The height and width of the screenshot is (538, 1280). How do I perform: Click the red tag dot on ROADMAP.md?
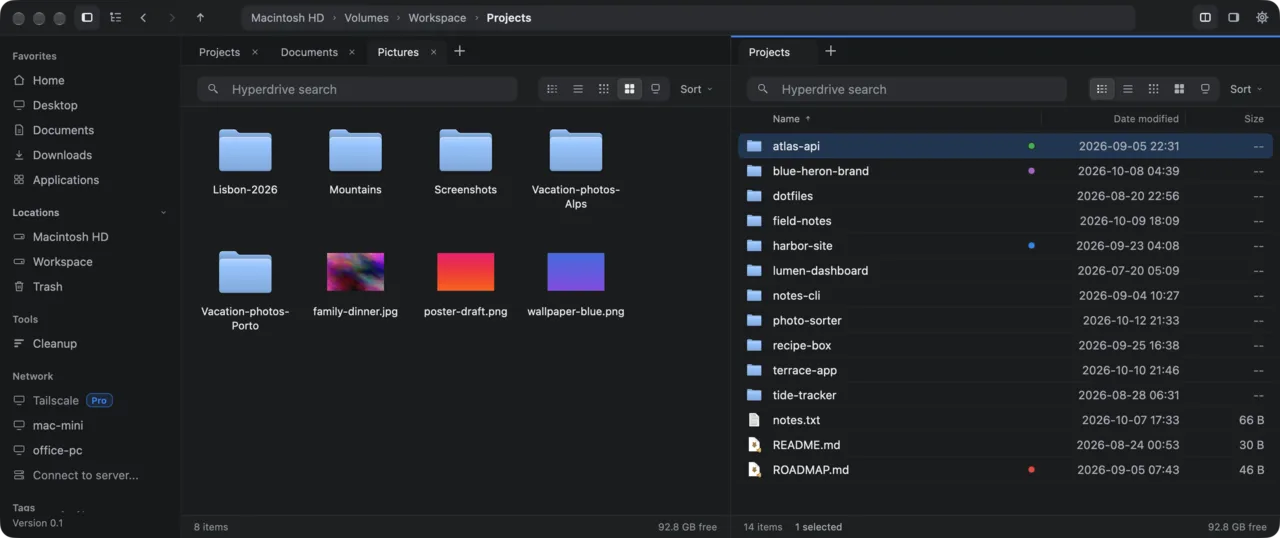point(1031,470)
